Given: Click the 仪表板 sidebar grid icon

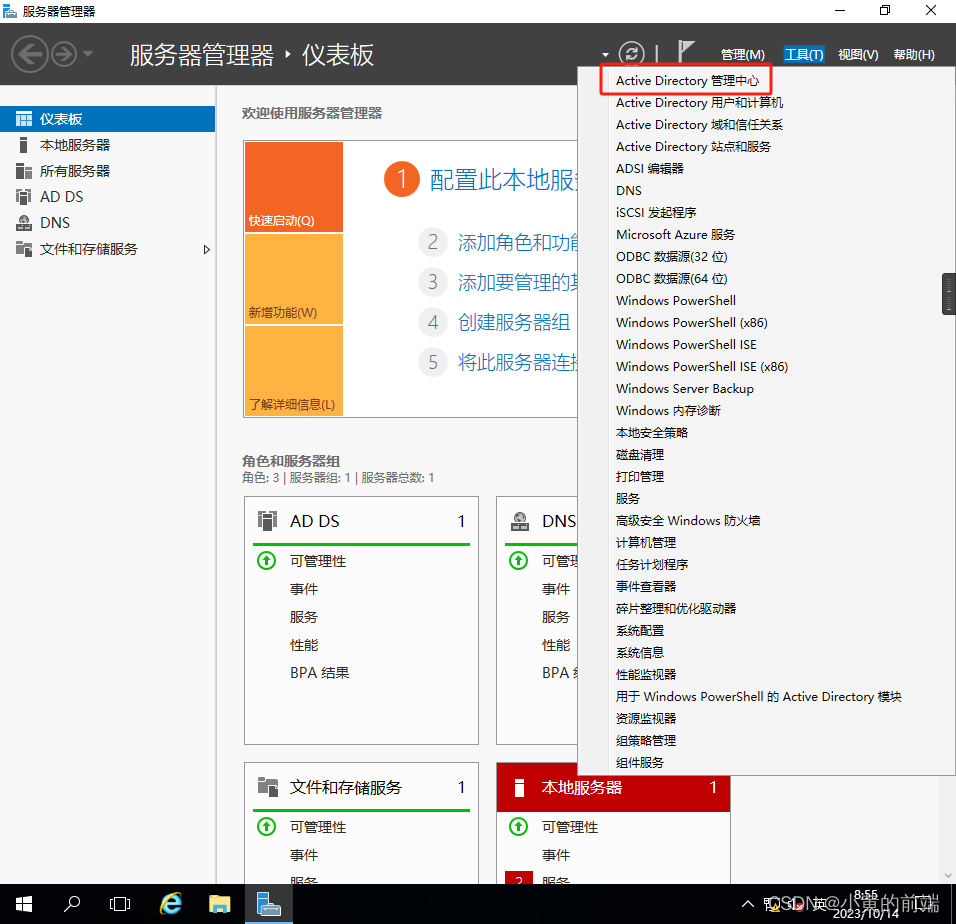Looking at the screenshot, I should pos(24,119).
